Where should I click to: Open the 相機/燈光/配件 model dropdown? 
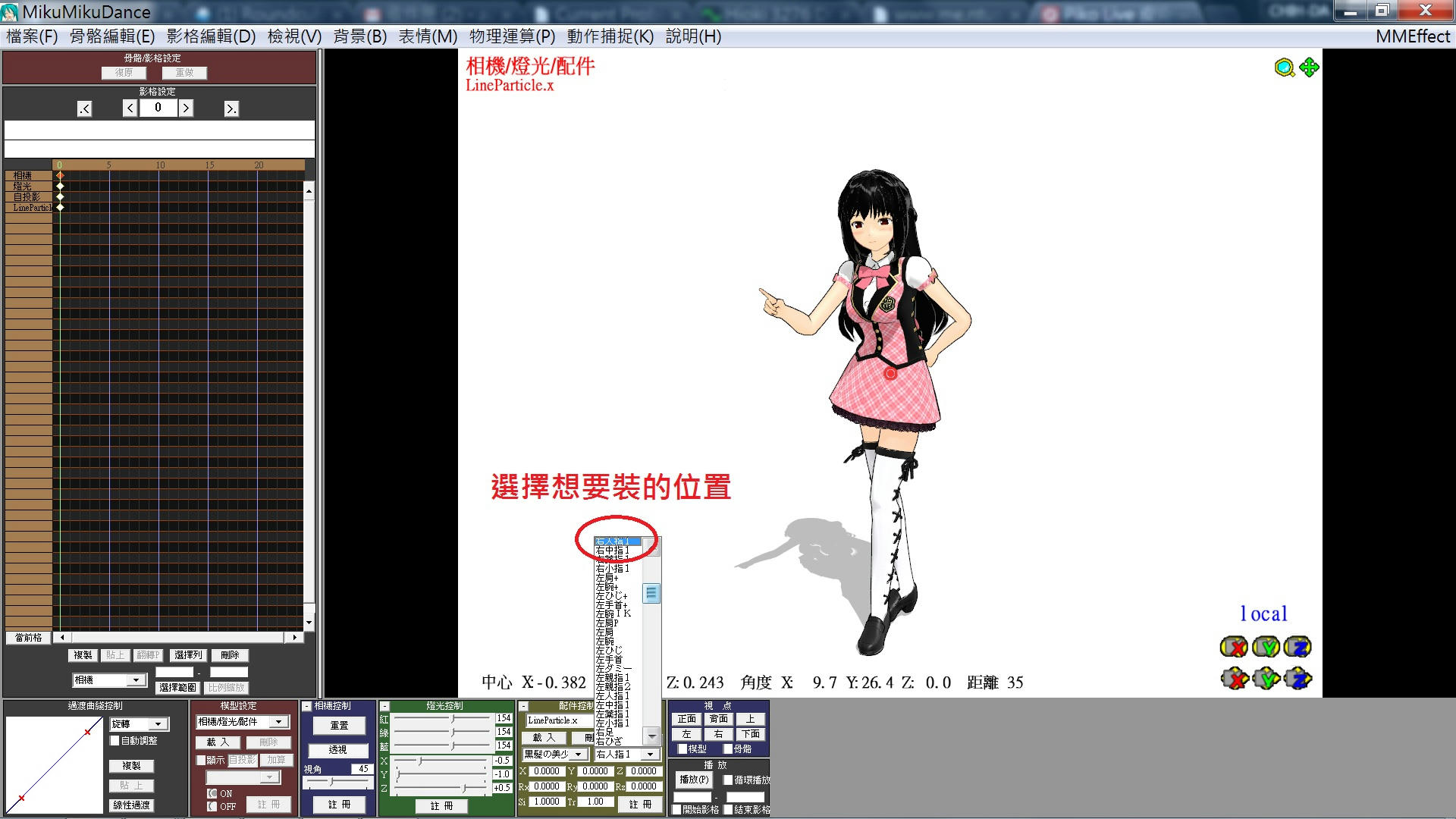tap(242, 722)
